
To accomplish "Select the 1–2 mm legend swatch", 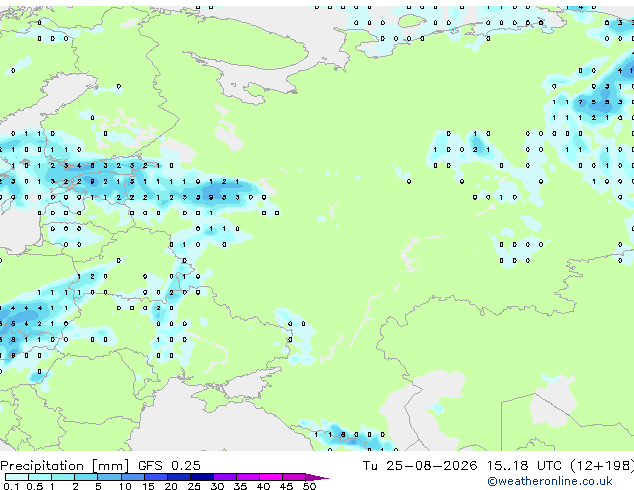I will 63,477.
